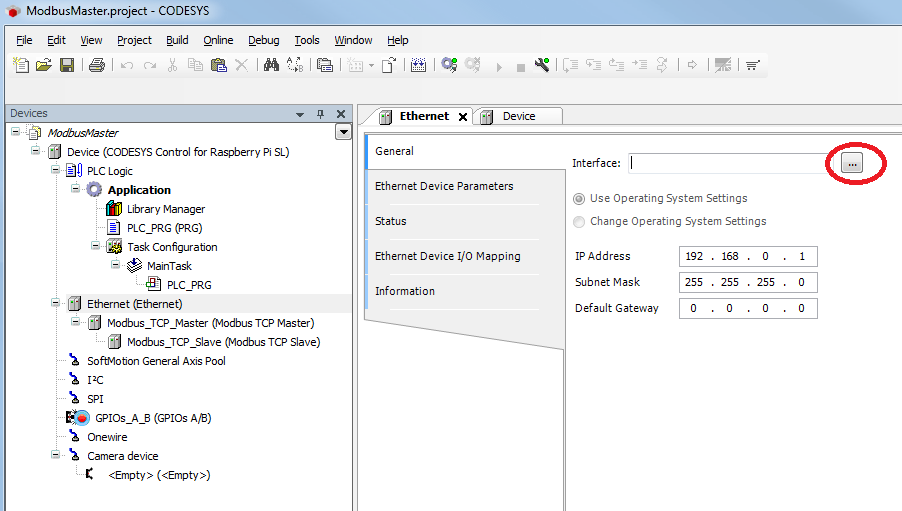
Task: Select Change Operating System Settings radio button
Action: tap(579, 221)
